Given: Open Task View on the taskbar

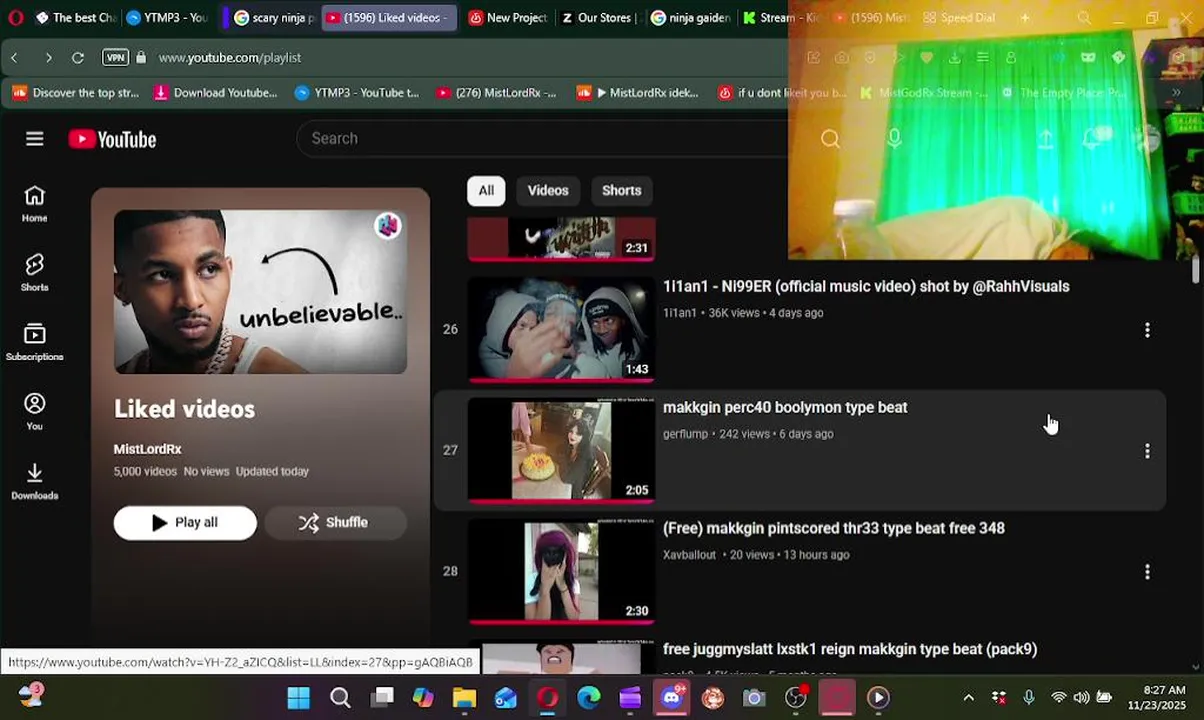Looking at the screenshot, I should point(382,698).
